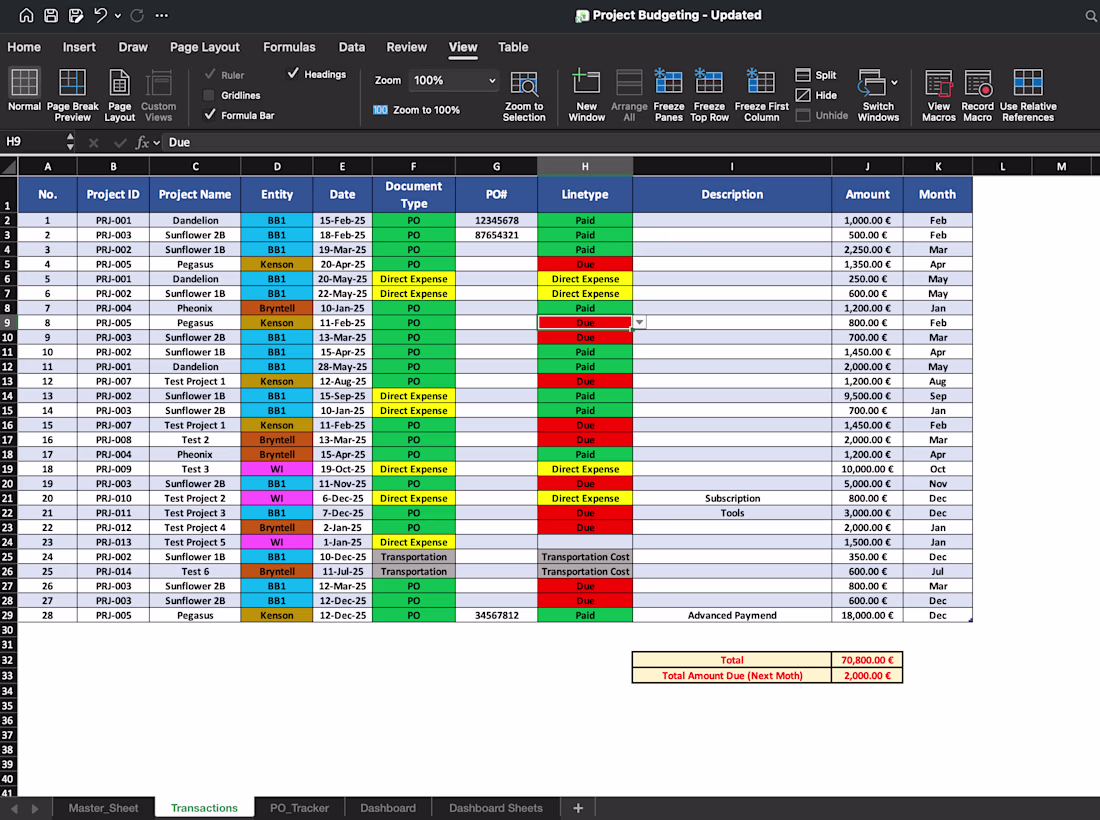Save the workbook with the Save icon

click(51, 15)
